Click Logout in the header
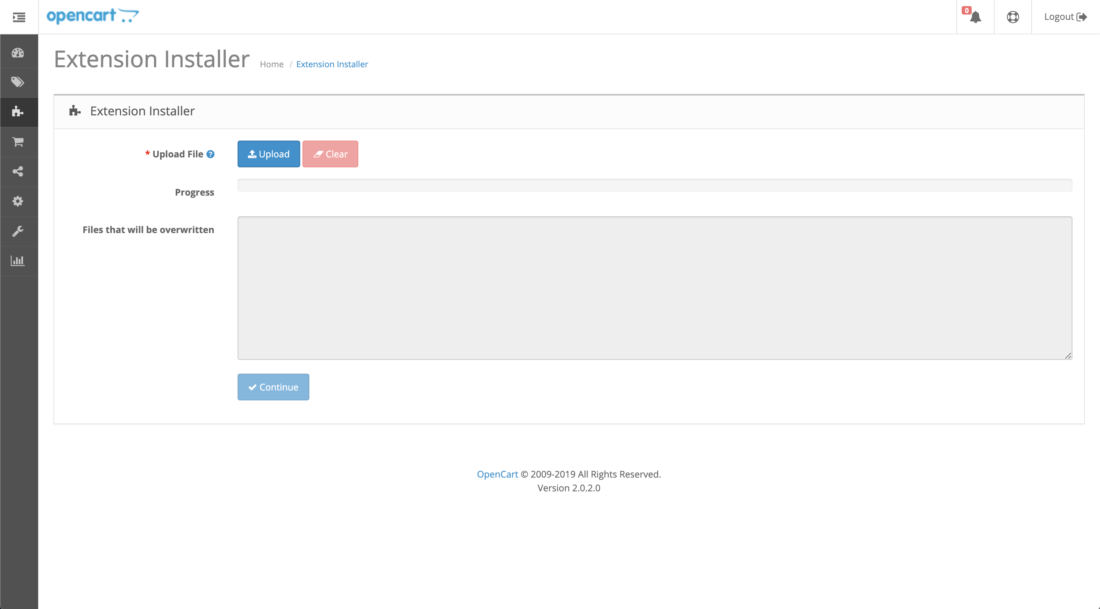The height and width of the screenshot is (609, 1100). pos(1065,17)
